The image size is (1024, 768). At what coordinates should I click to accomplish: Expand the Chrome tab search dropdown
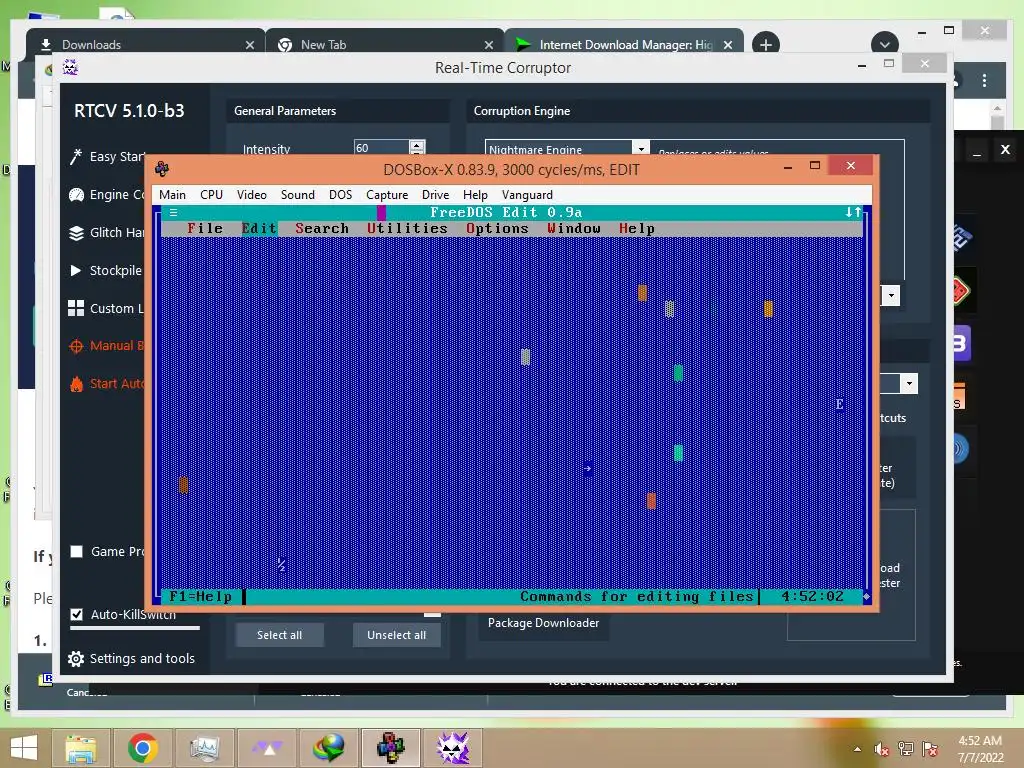point(884,44)
